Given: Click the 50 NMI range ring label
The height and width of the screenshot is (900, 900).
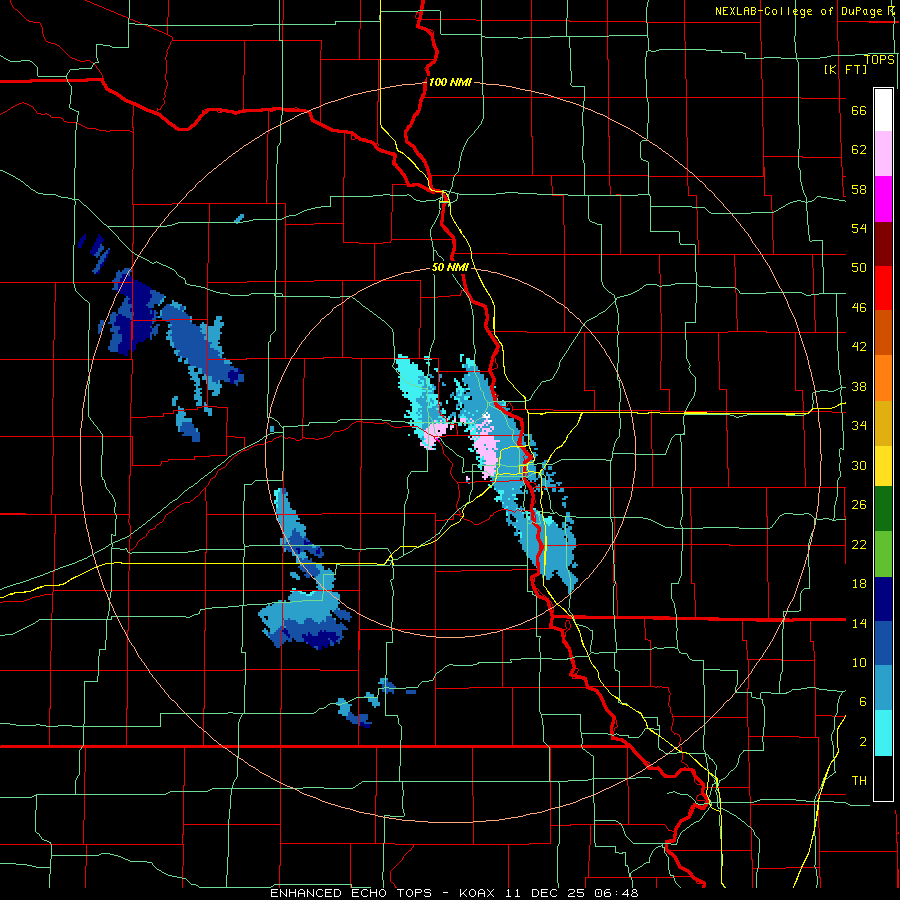Looking at the screenshot, I should point(451,267).
